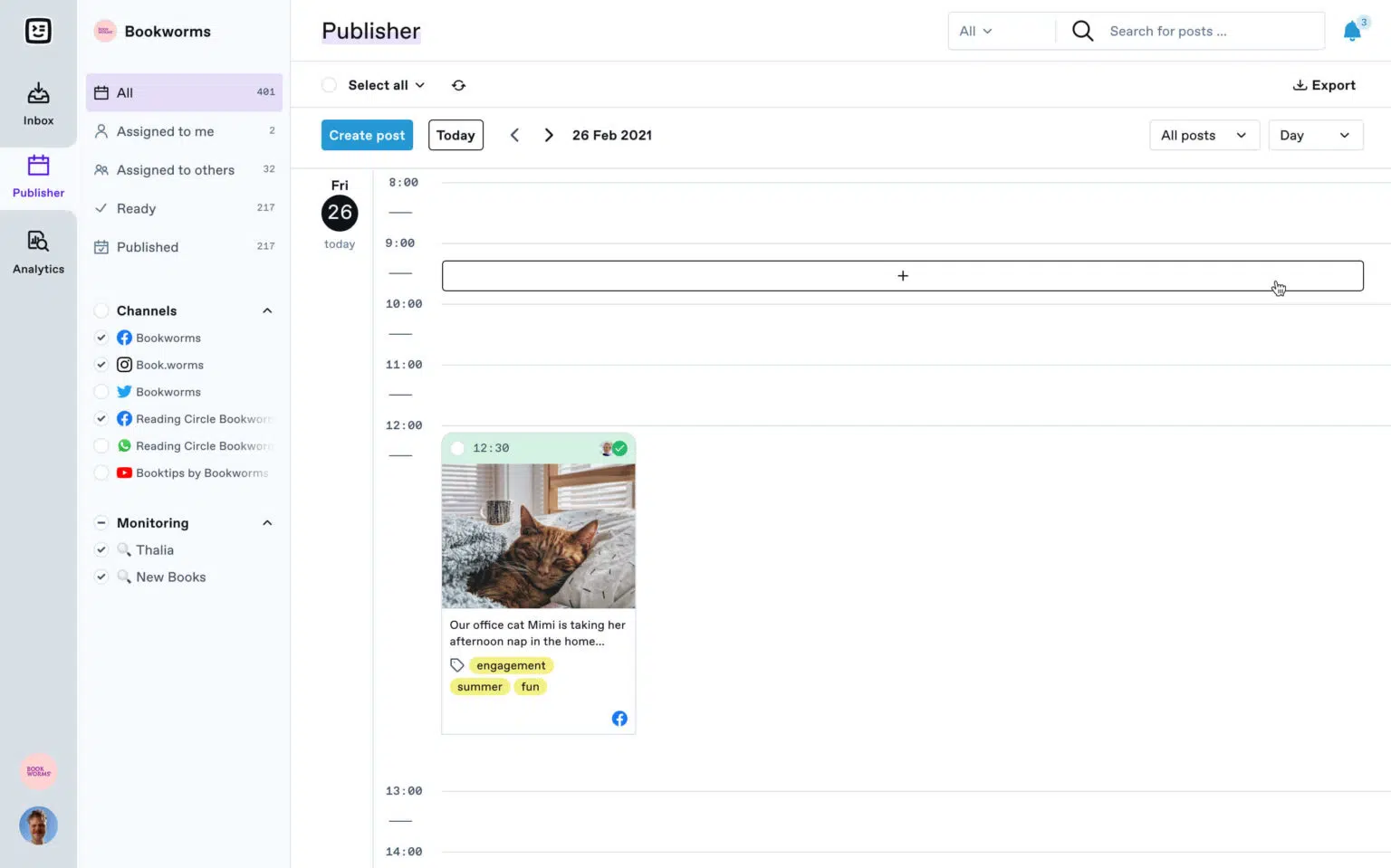
Task: Click the Create post button
Action: pos(367,135)
